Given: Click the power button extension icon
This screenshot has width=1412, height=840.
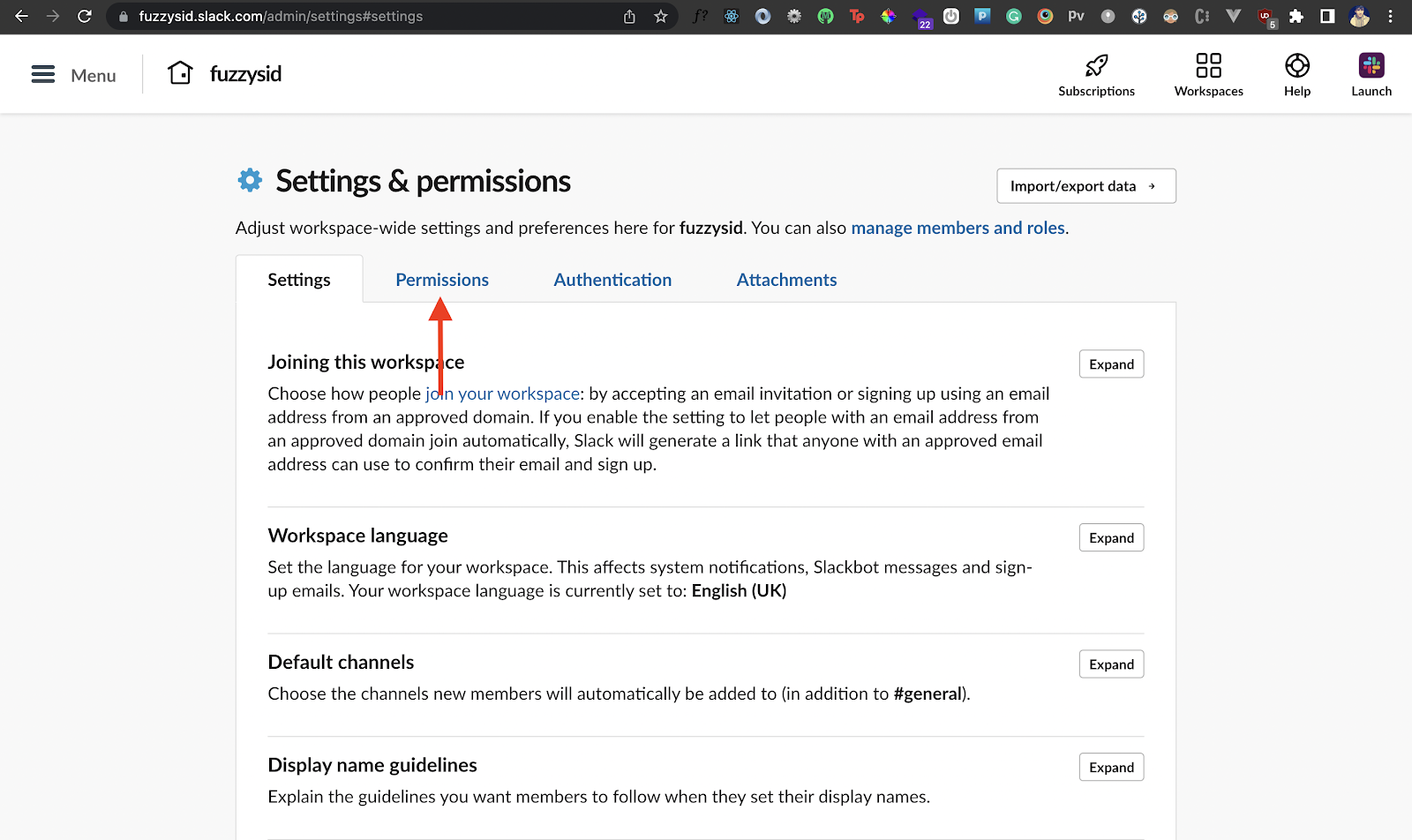Looking at the screenshot, I should pyautogui.click(x=951, y=16).
